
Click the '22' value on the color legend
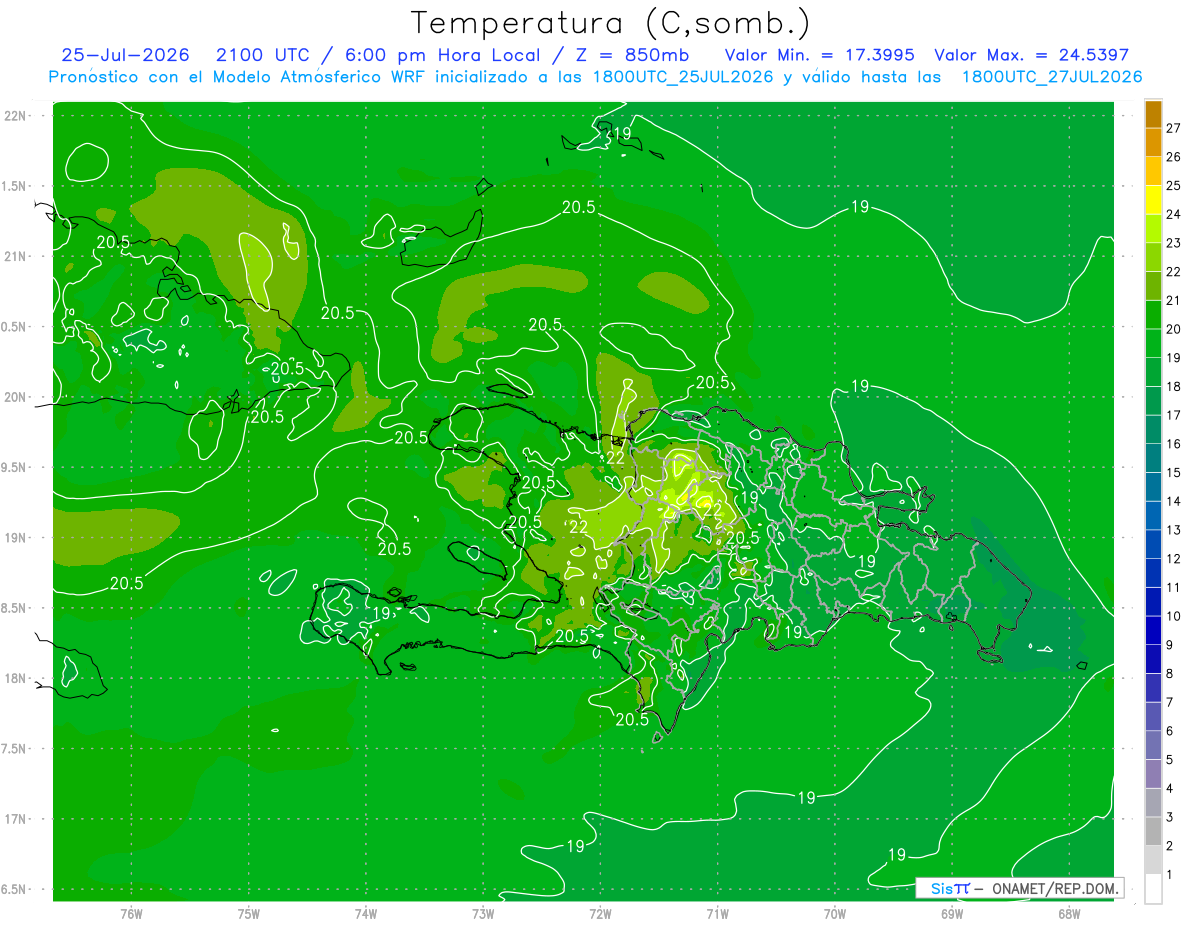[x=1174, y=271]
